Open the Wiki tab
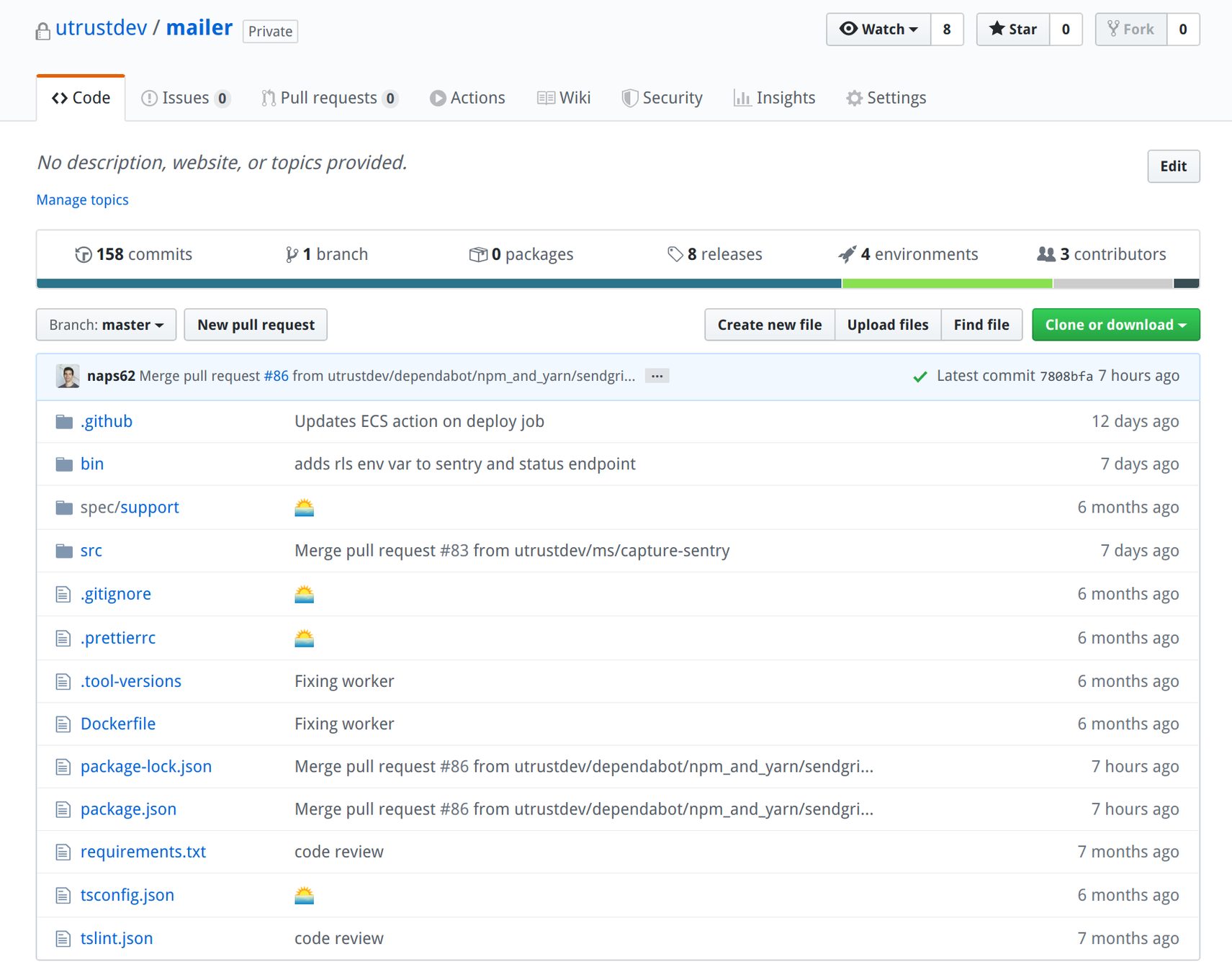 point(564,98)
